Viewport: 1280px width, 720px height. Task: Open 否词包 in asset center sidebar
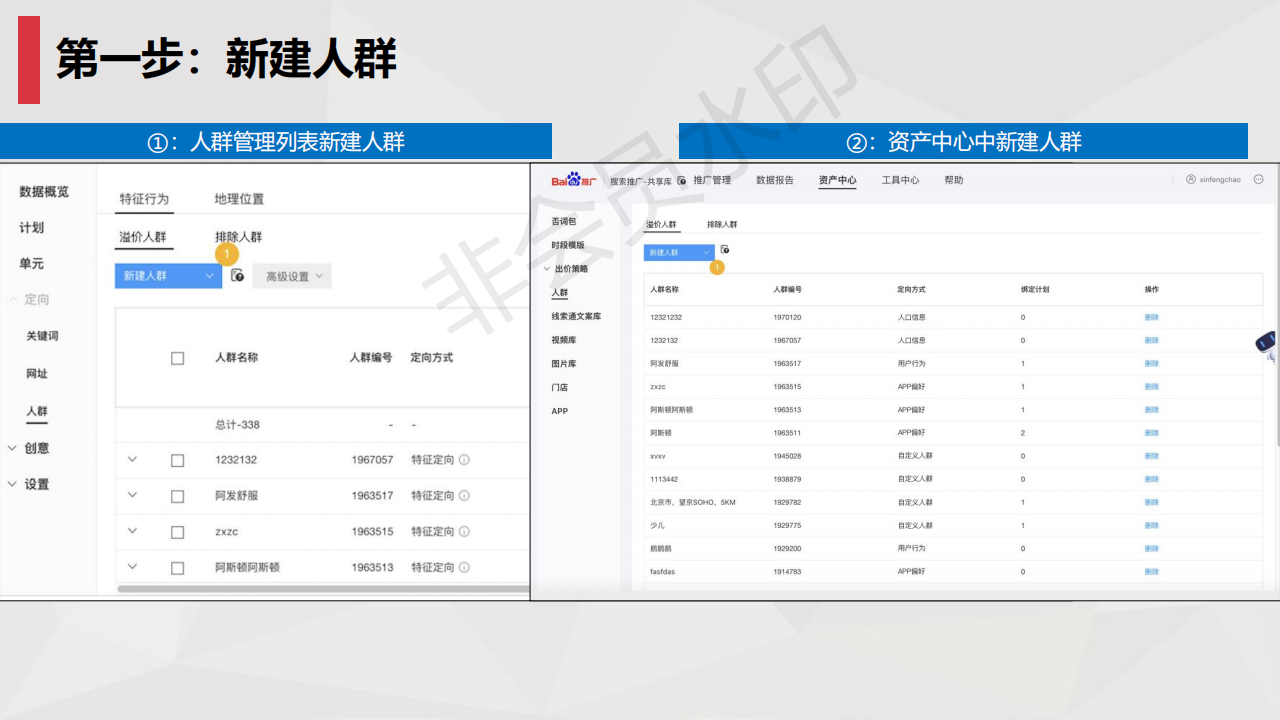pos(564,221)
